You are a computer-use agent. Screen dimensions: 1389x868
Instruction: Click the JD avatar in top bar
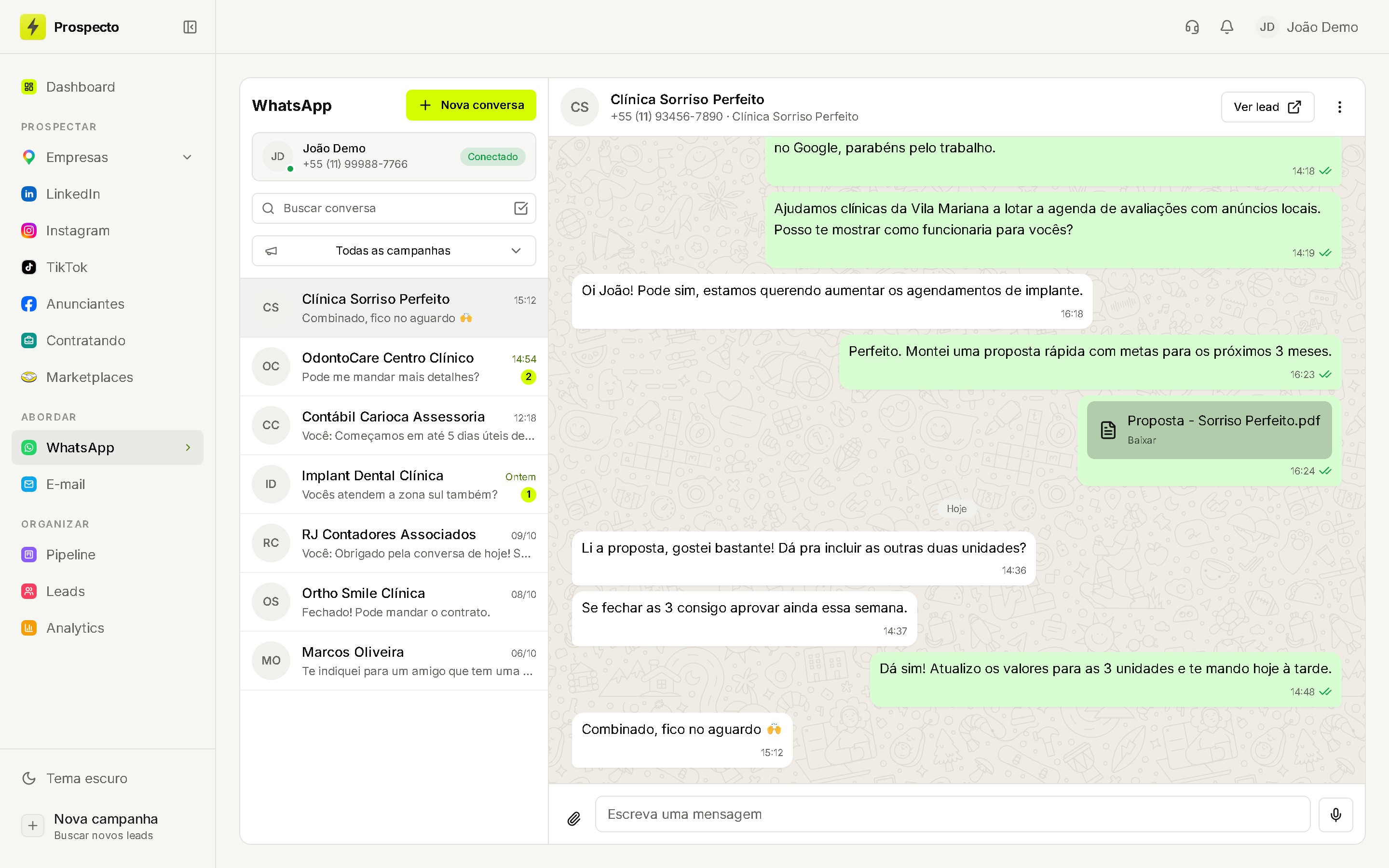[1267, 27]
